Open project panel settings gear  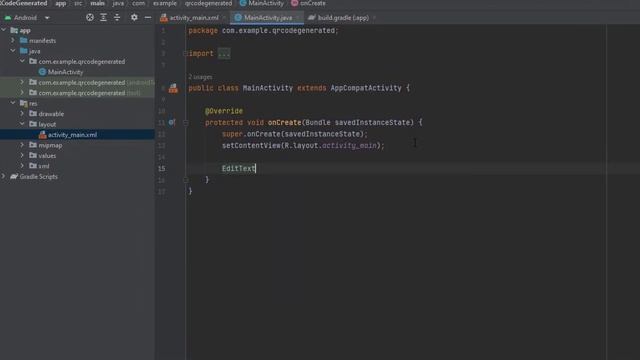pyautogui.click(x=134, y=18)
